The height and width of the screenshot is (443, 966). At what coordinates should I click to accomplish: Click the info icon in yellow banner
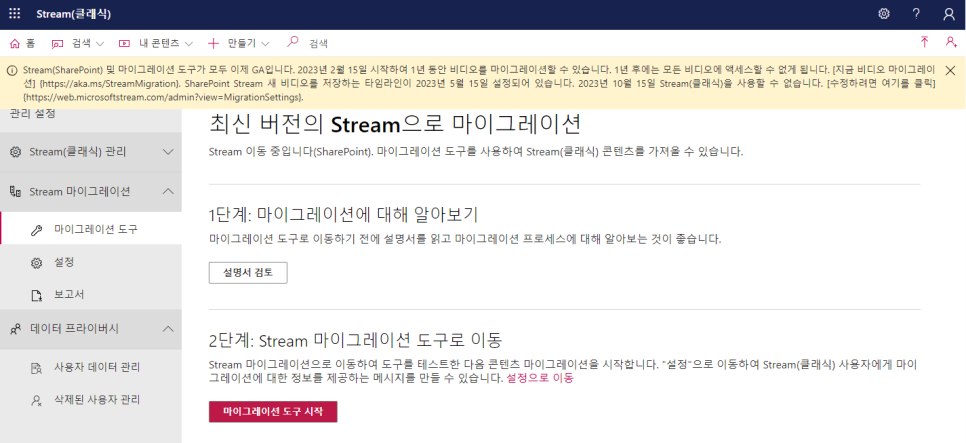pyautogui.click(x=12, y=70)
